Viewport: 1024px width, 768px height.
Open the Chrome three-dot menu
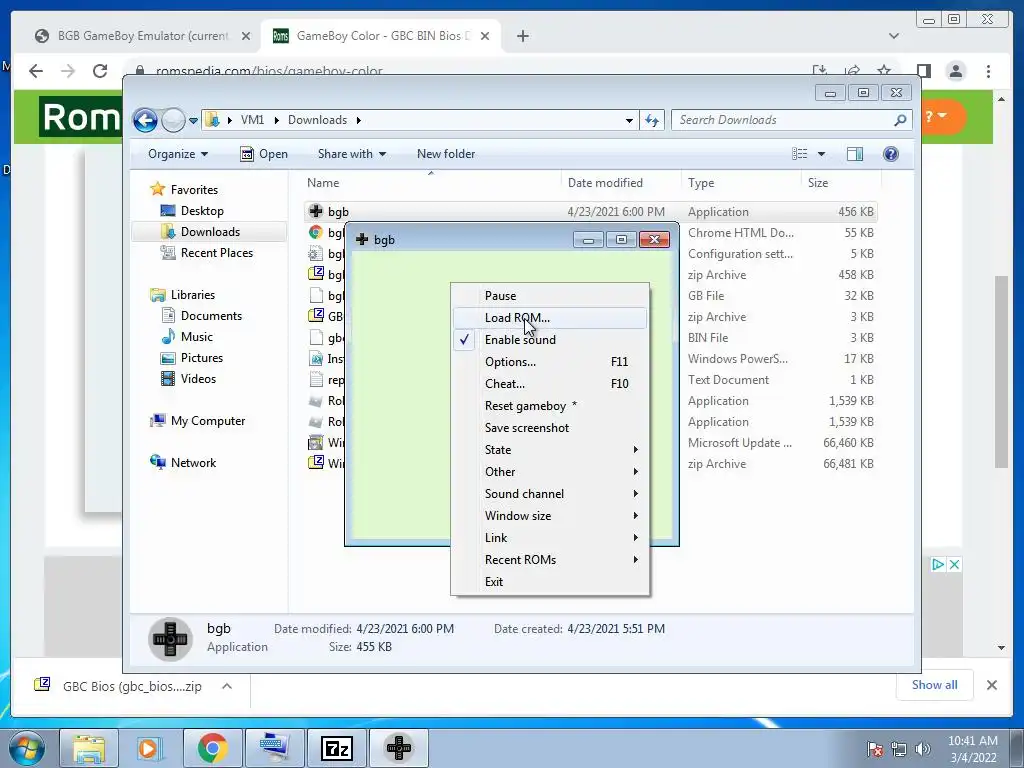[x=988, y=71]
